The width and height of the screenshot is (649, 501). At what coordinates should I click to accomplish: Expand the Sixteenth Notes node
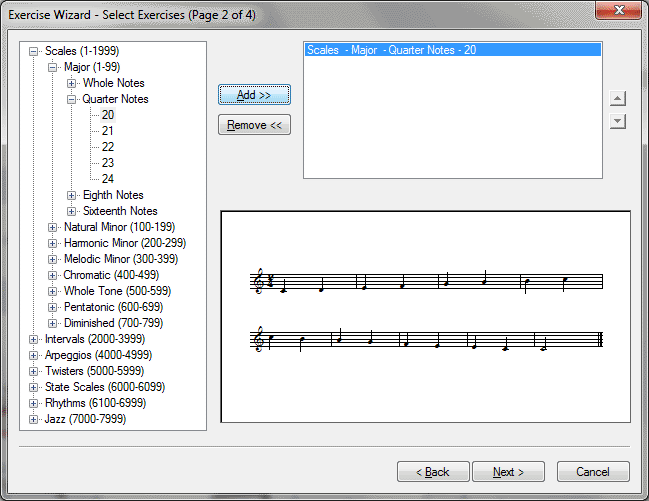point(71,212)
